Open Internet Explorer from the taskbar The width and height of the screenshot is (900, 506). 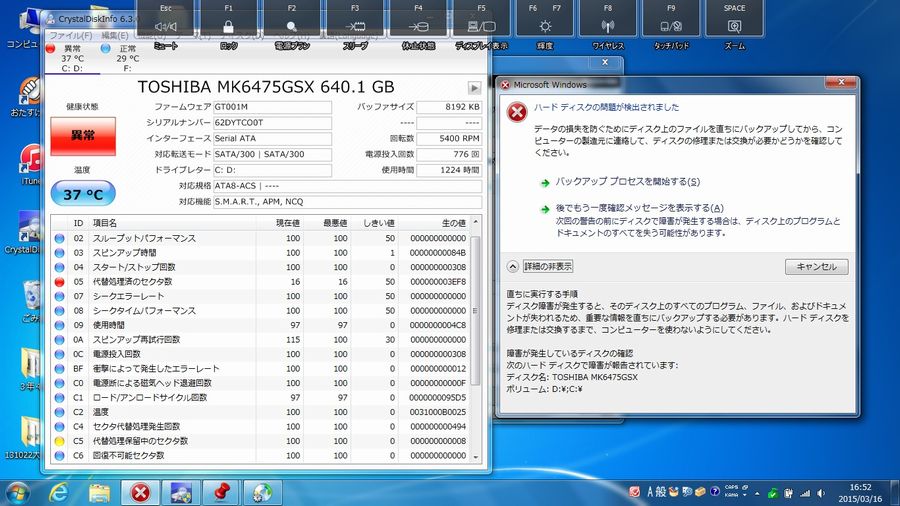[59, 492]
